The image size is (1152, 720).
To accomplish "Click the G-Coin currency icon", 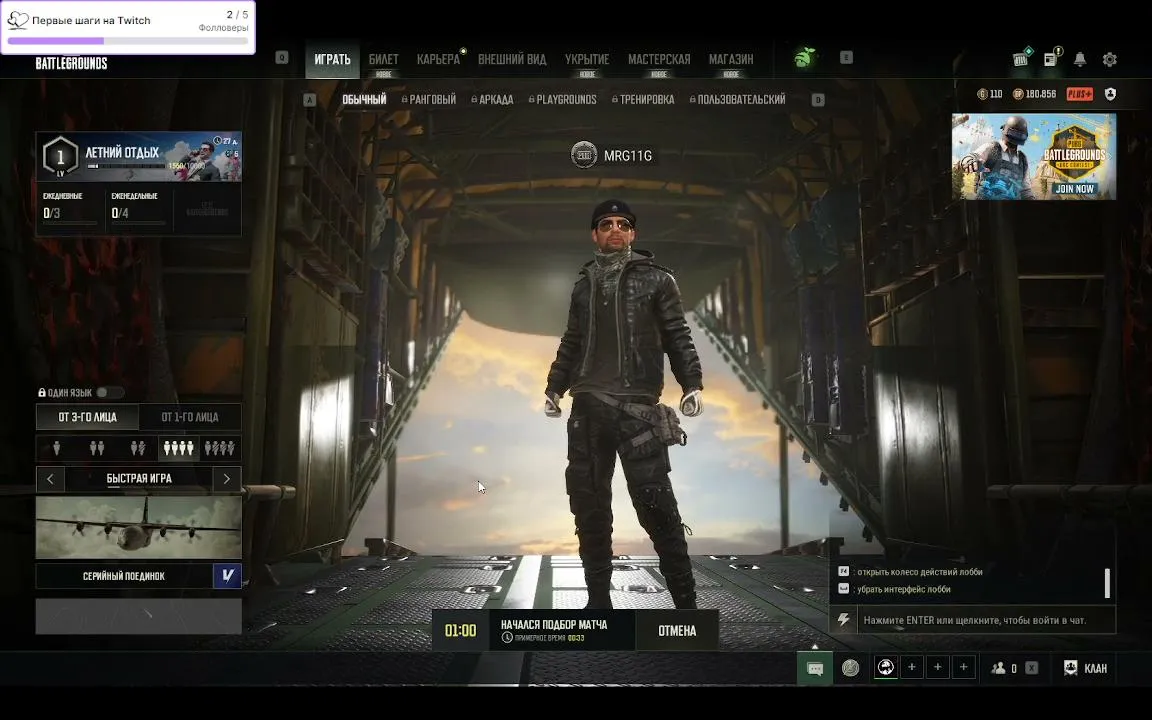I will point(982,94).
